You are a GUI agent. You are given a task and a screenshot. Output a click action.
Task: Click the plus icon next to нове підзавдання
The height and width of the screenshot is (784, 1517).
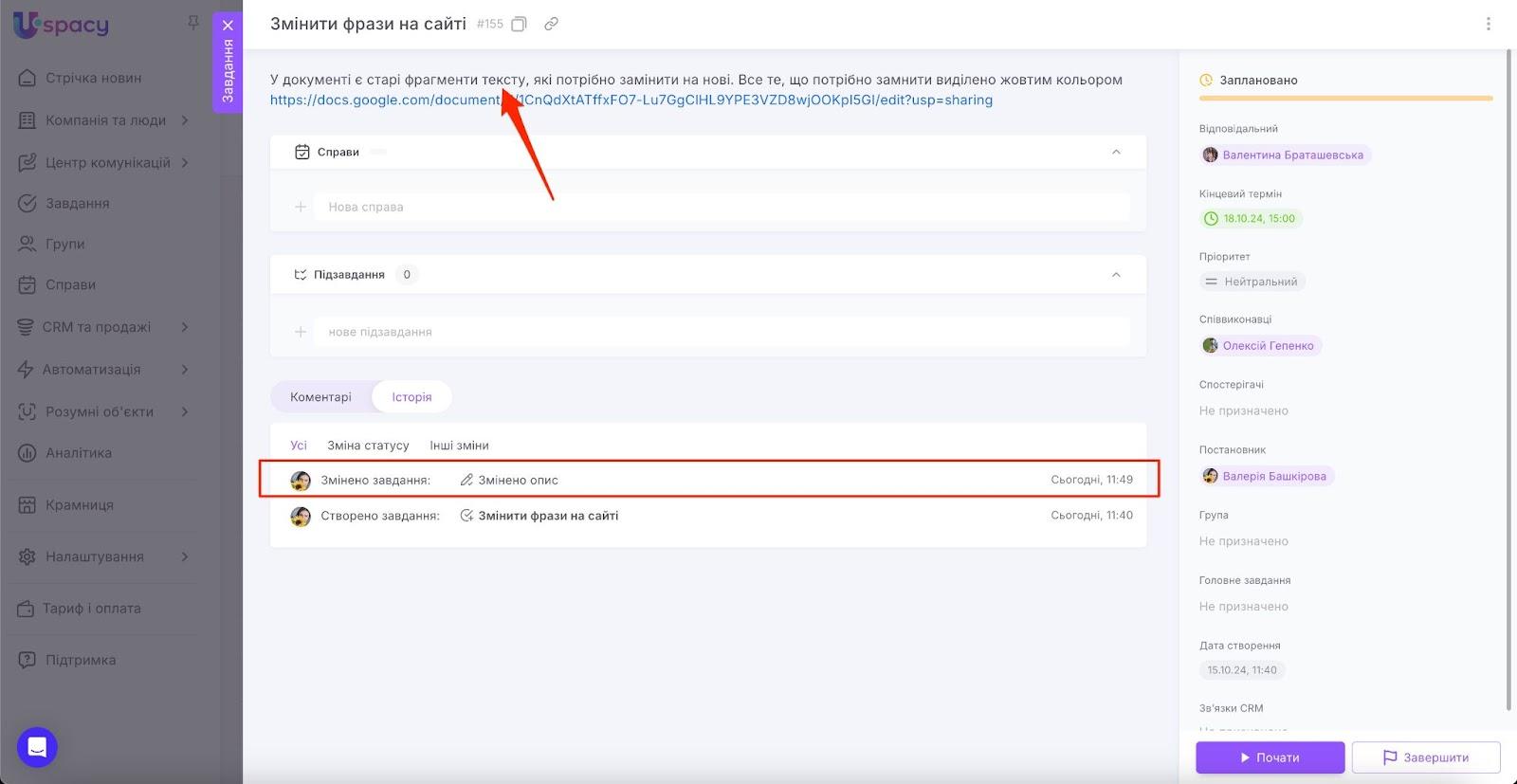click(x=301, y=332)
